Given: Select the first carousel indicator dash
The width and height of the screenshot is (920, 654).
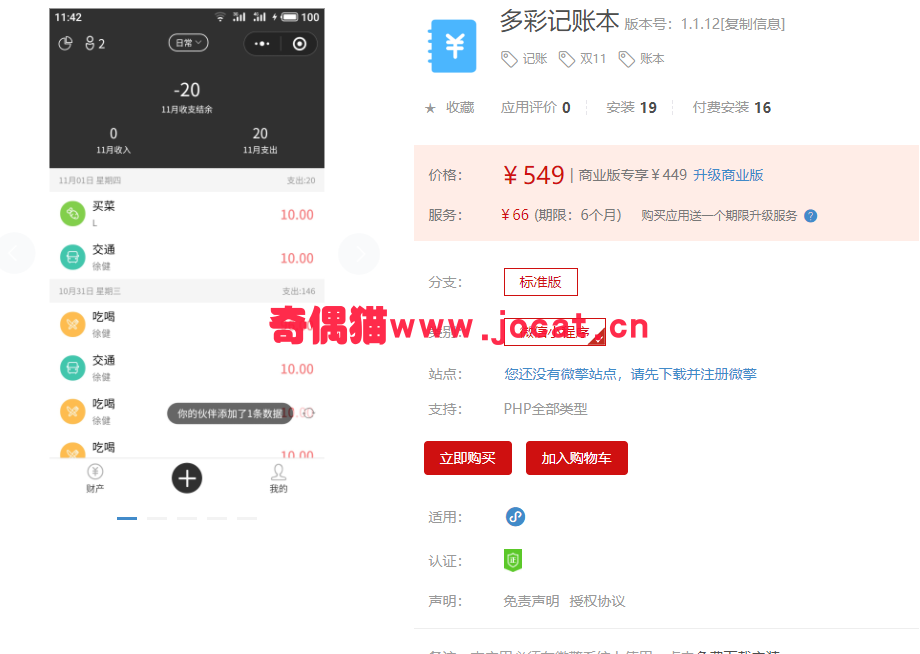Looking at the screenshot, I should click(127, 519).
